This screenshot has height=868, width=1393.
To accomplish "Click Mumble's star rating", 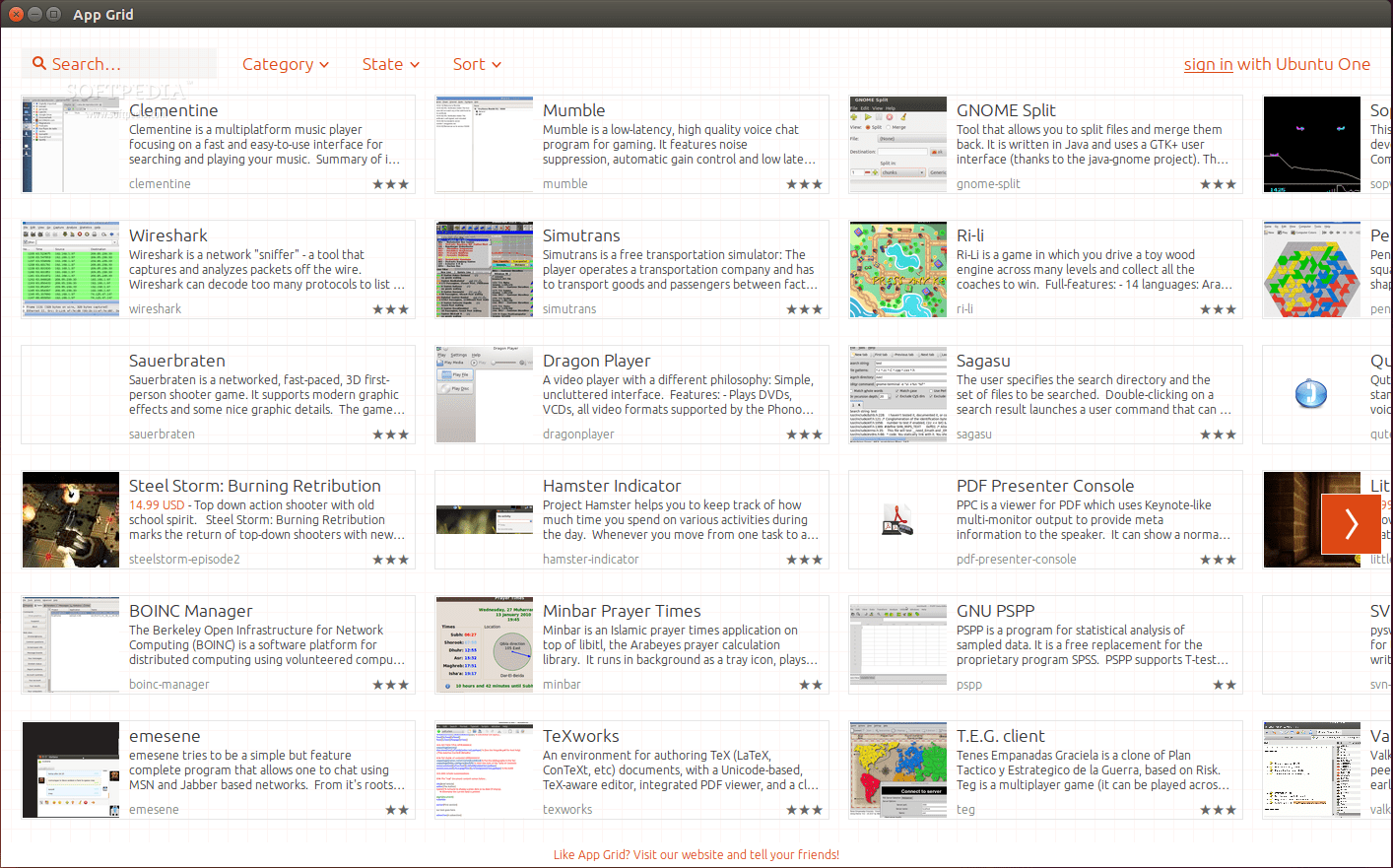I will [x=804, y=184].
